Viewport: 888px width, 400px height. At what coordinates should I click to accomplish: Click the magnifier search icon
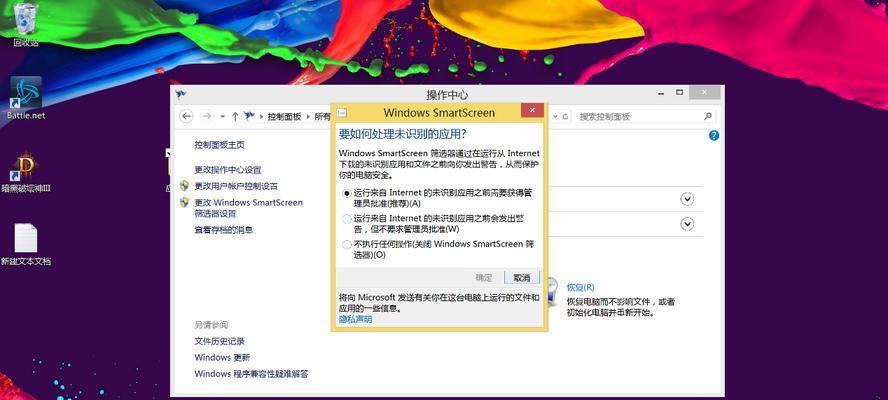coord(708,116)
